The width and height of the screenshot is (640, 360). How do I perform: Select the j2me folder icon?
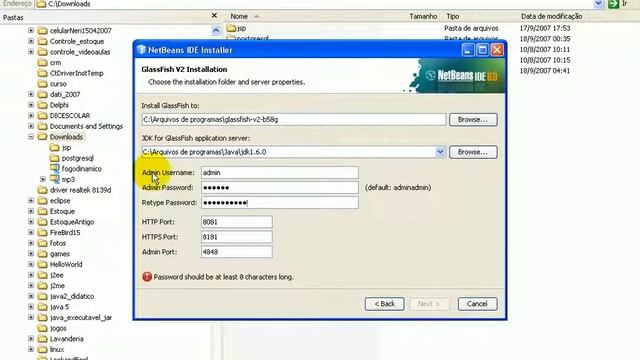[42, 285]
